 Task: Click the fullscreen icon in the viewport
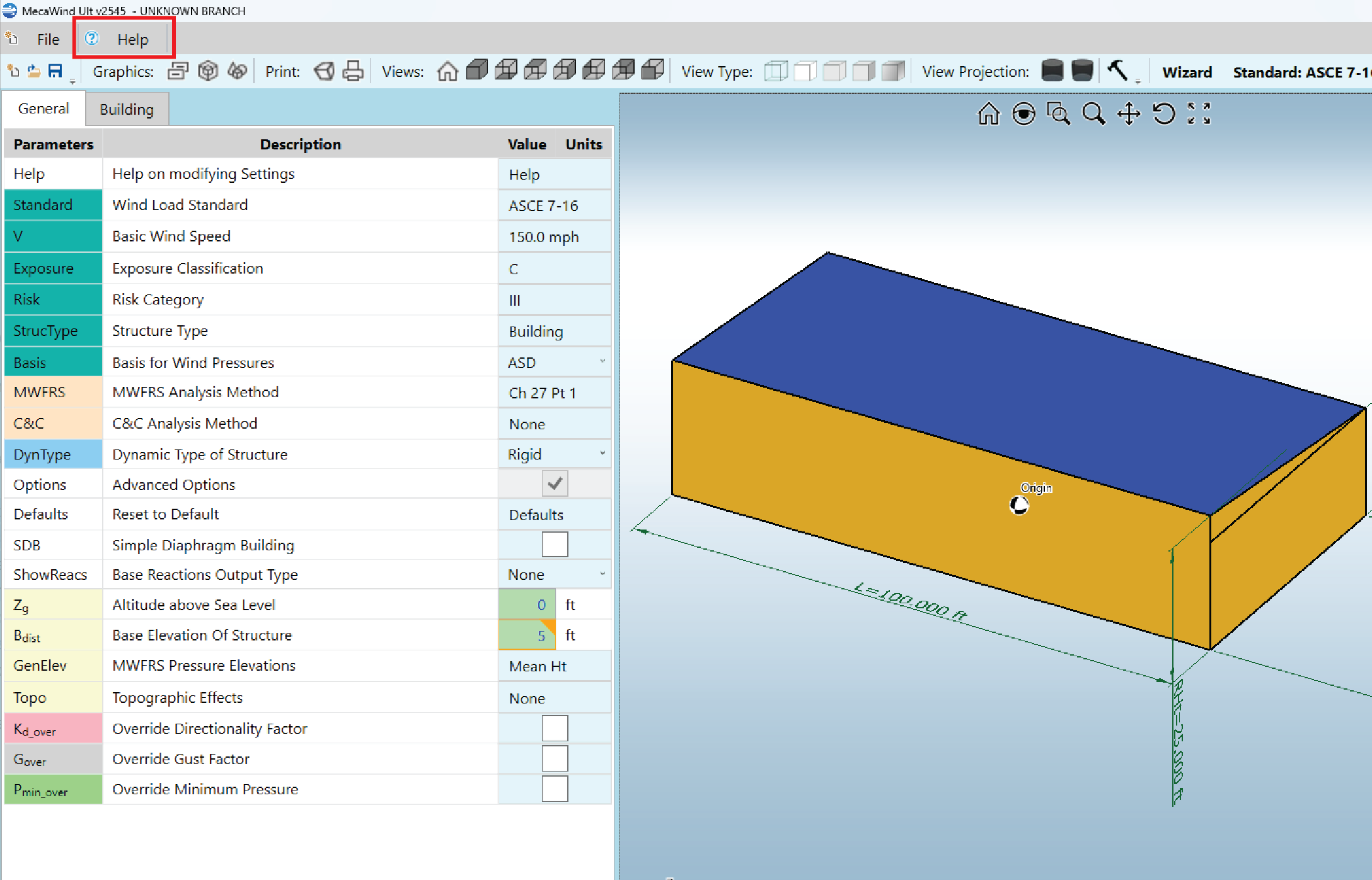pyautogui.click(x=1199, y=114)
